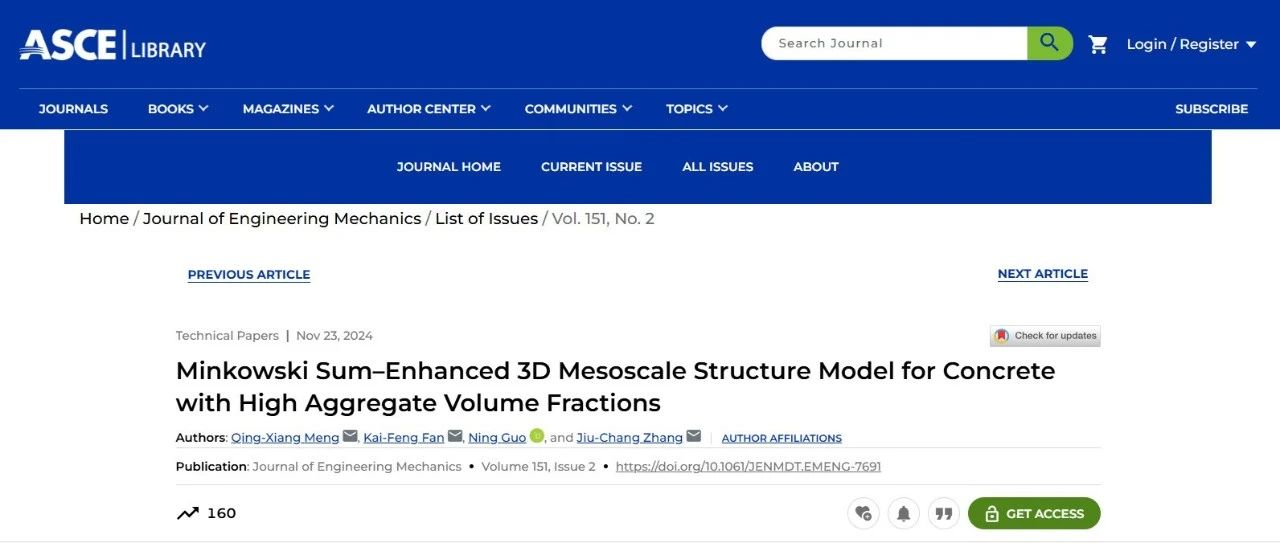Select the Current Issue tab
The image size is (1280, 543).
click(591, 167)
